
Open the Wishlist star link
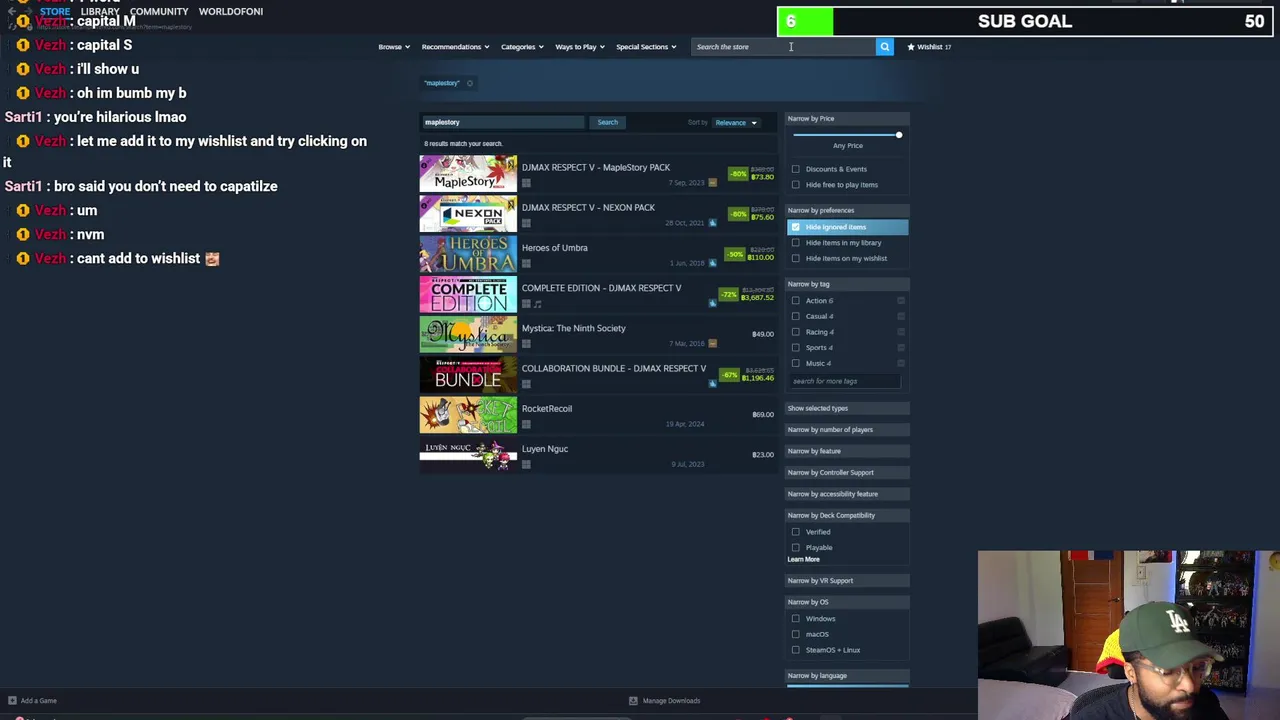tap(929, 47)
